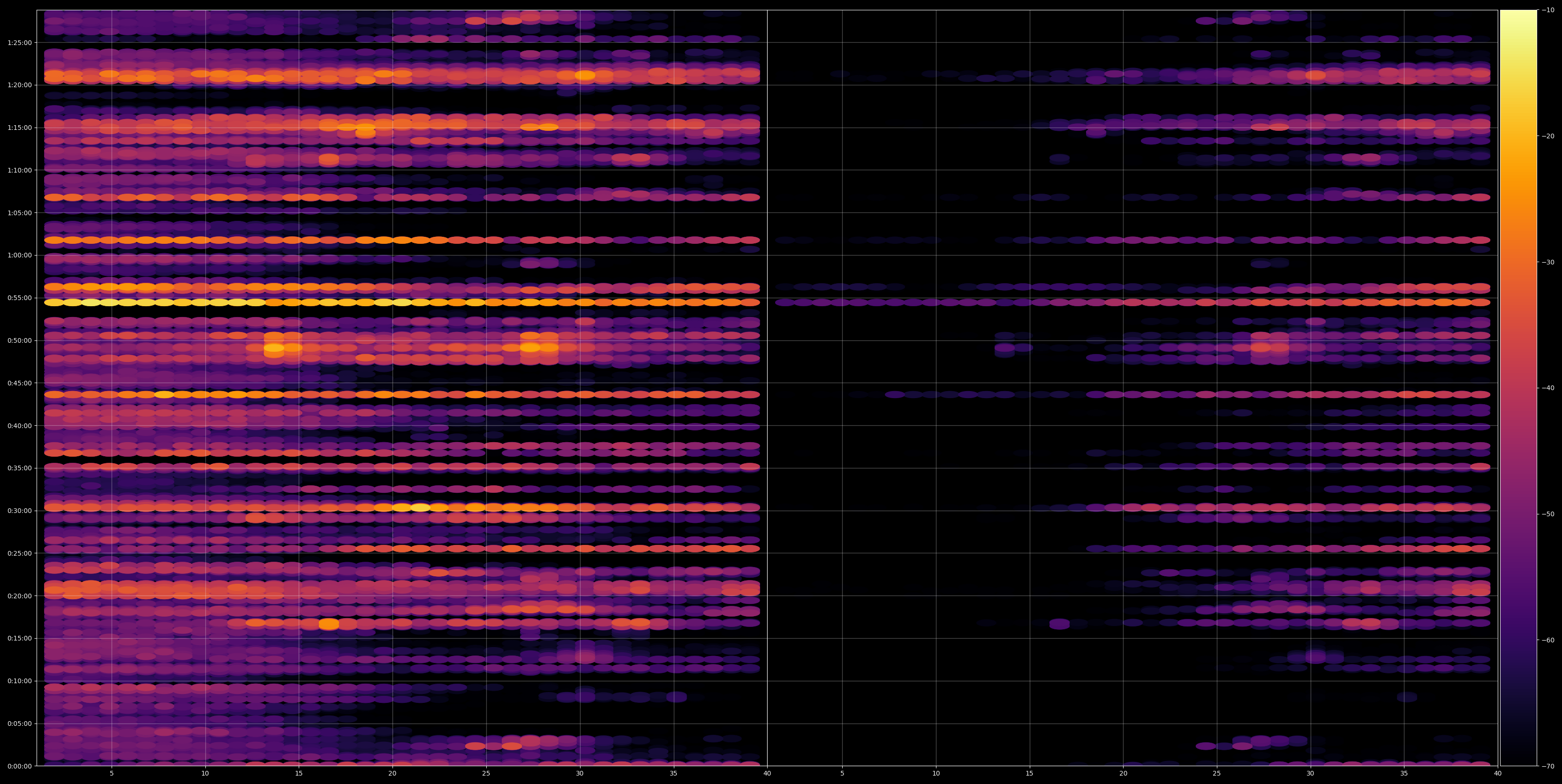Click x-axis tick 25 of the right heatmap
The width and height of the screenshot is (1562, 784).
[x=1217, y=774]
